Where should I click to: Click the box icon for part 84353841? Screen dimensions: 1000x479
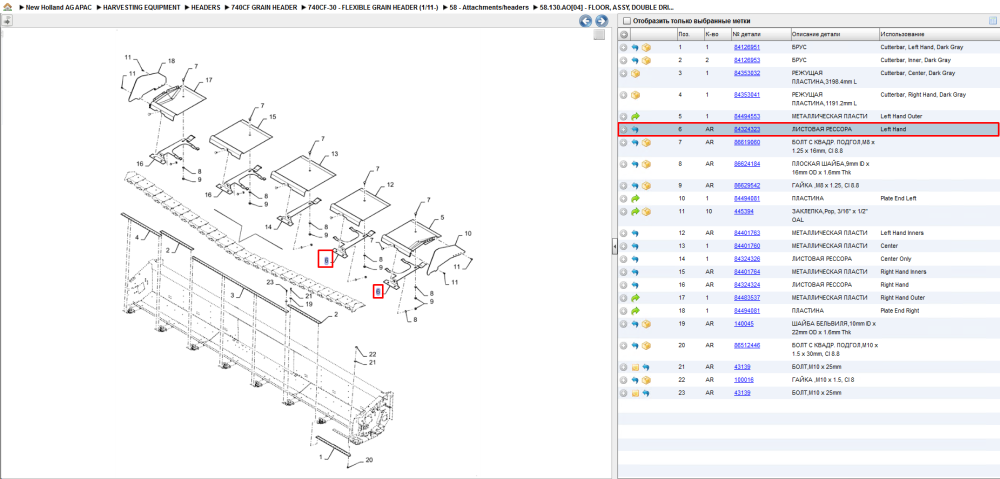[635, 95]
